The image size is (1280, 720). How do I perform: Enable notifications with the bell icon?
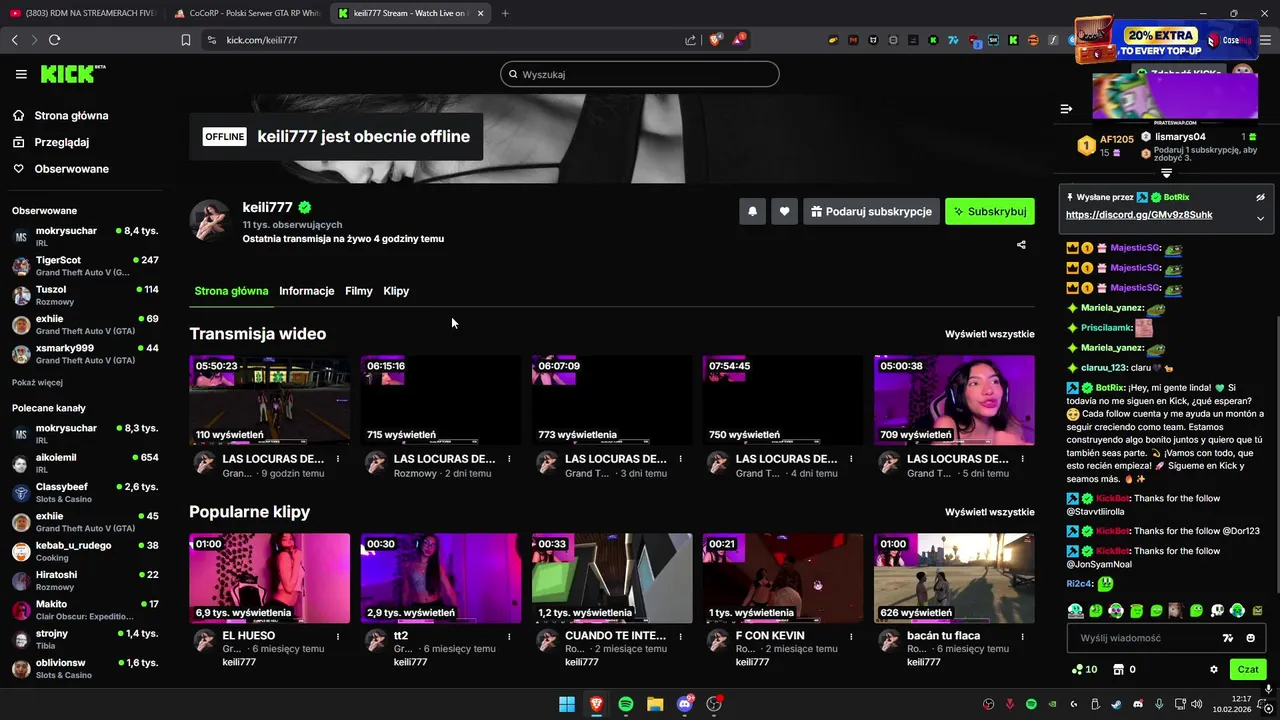tap(752, 211)
